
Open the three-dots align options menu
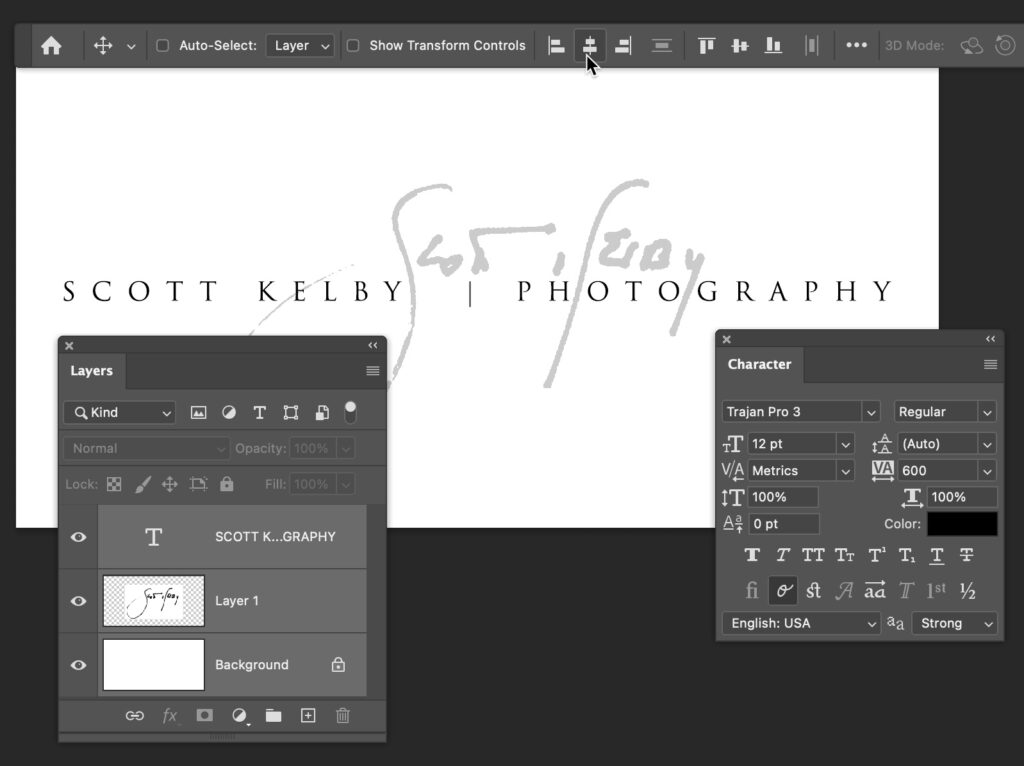(856, 46)
